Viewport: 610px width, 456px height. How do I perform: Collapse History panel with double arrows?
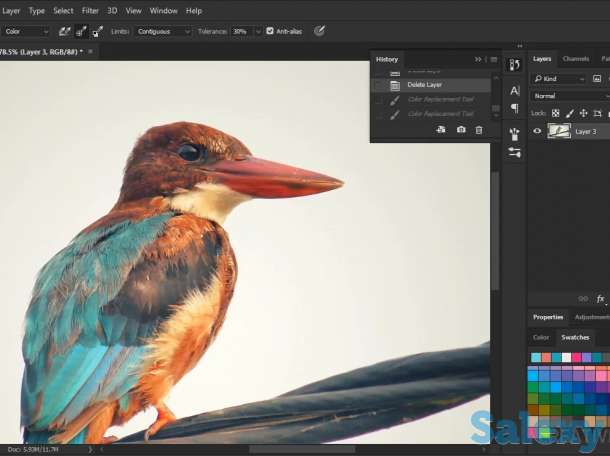[477, 60]
